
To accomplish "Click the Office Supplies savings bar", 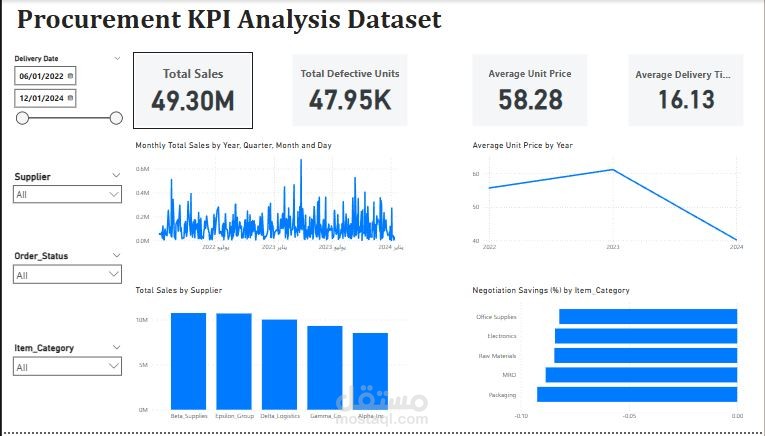I will click(648, 317).
